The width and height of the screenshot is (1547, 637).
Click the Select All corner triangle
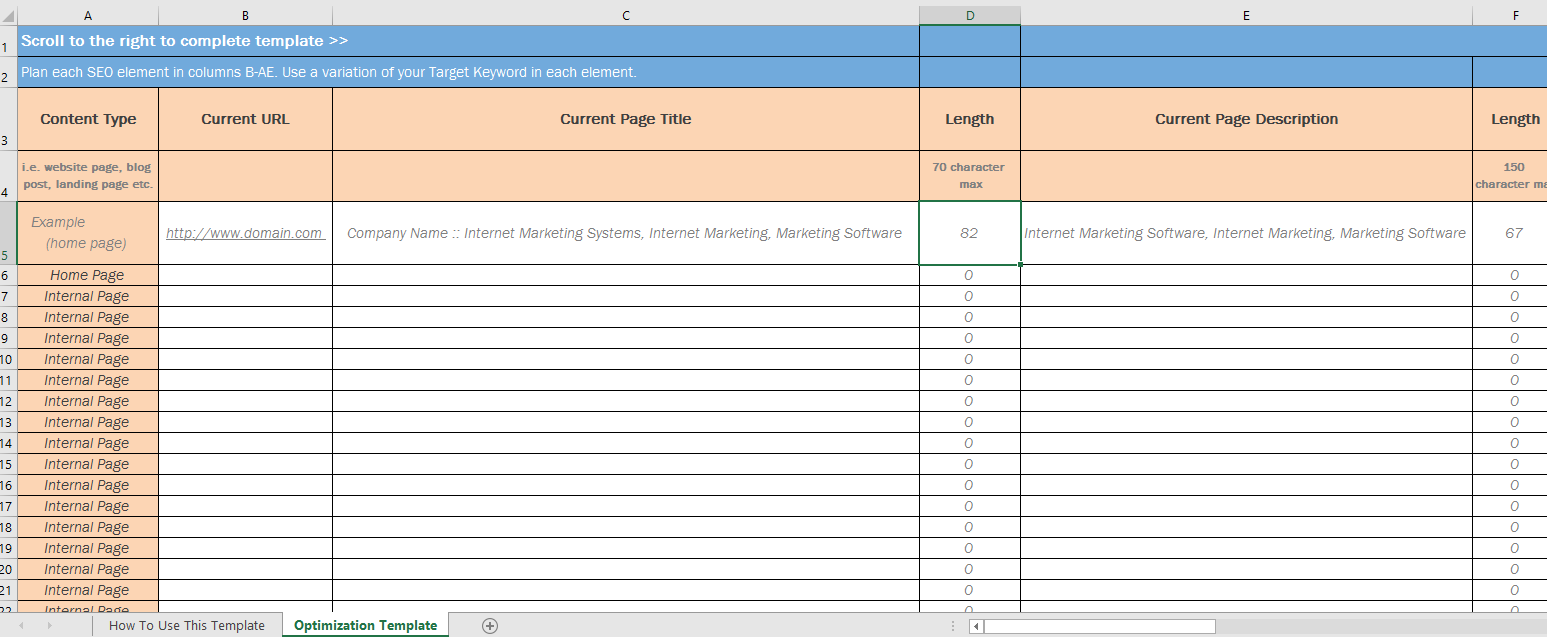point(9,17)
